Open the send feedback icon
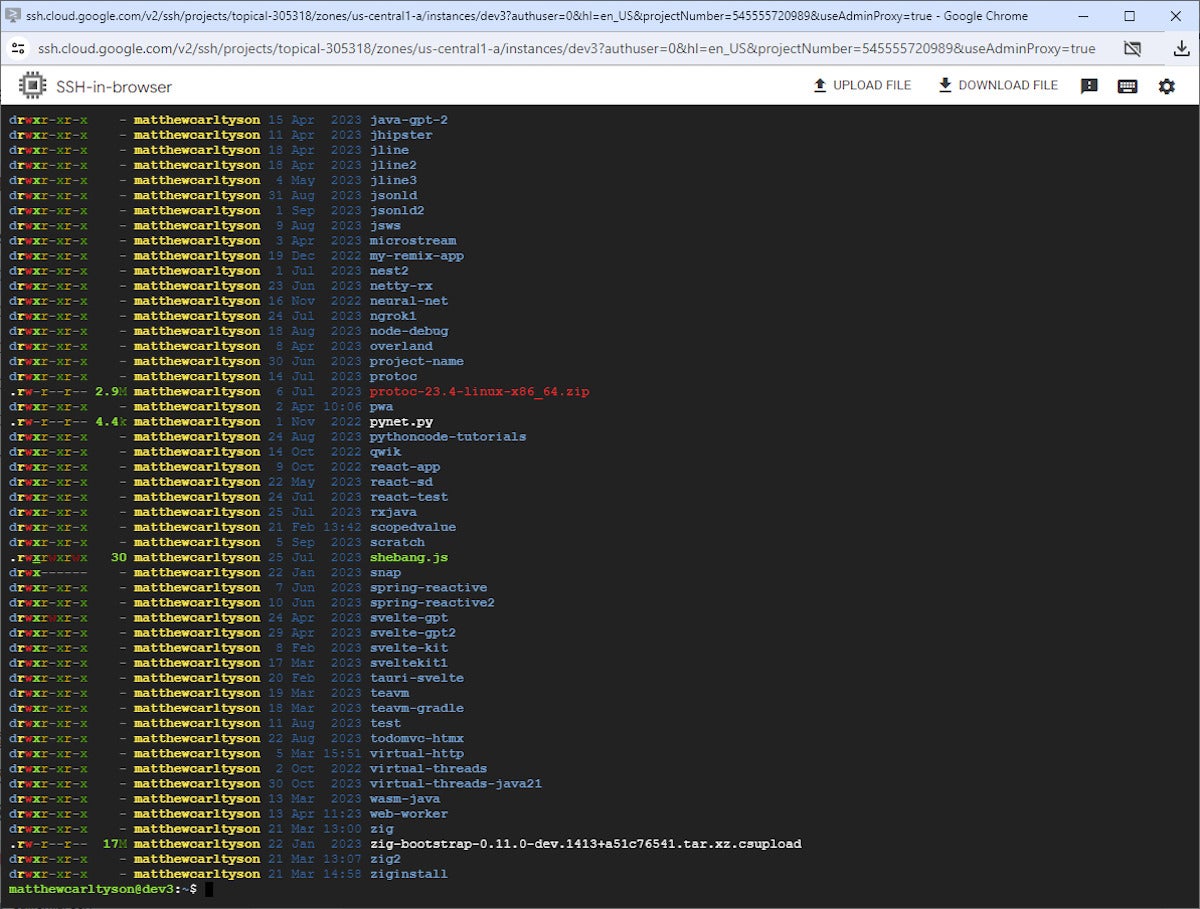 pyautogui.click(x=1090, y=86)
